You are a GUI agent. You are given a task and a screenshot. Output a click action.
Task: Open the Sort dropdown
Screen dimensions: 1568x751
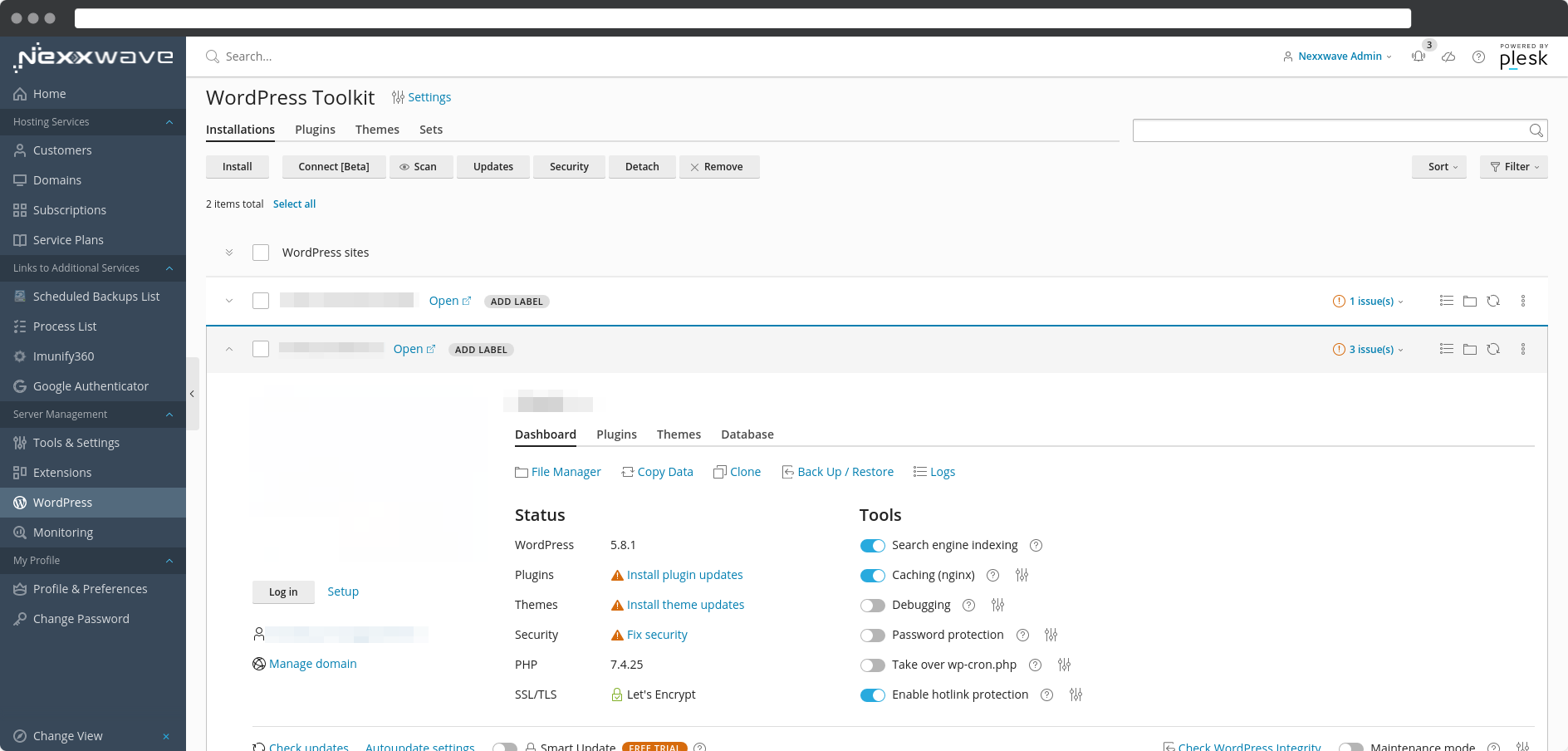coord(1439,167)
